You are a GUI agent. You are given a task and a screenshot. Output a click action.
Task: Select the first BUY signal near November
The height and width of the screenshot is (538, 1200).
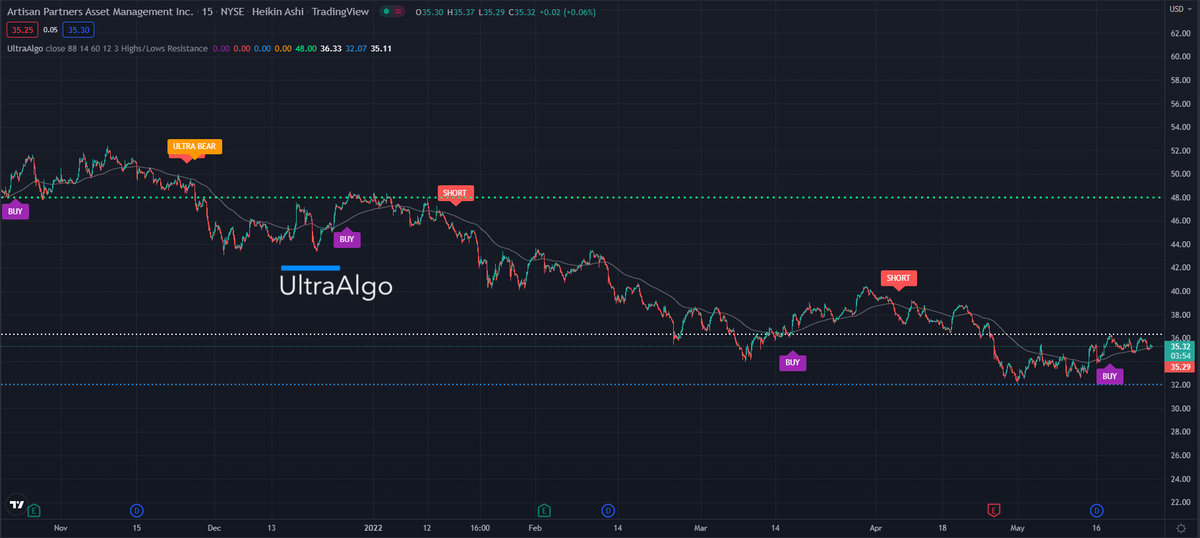click(15, 211)
